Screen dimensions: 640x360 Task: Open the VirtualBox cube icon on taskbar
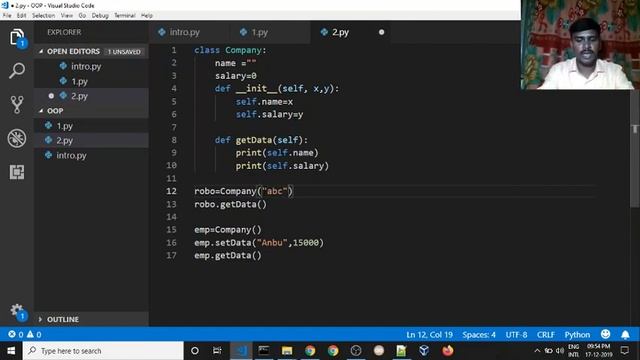424,351
